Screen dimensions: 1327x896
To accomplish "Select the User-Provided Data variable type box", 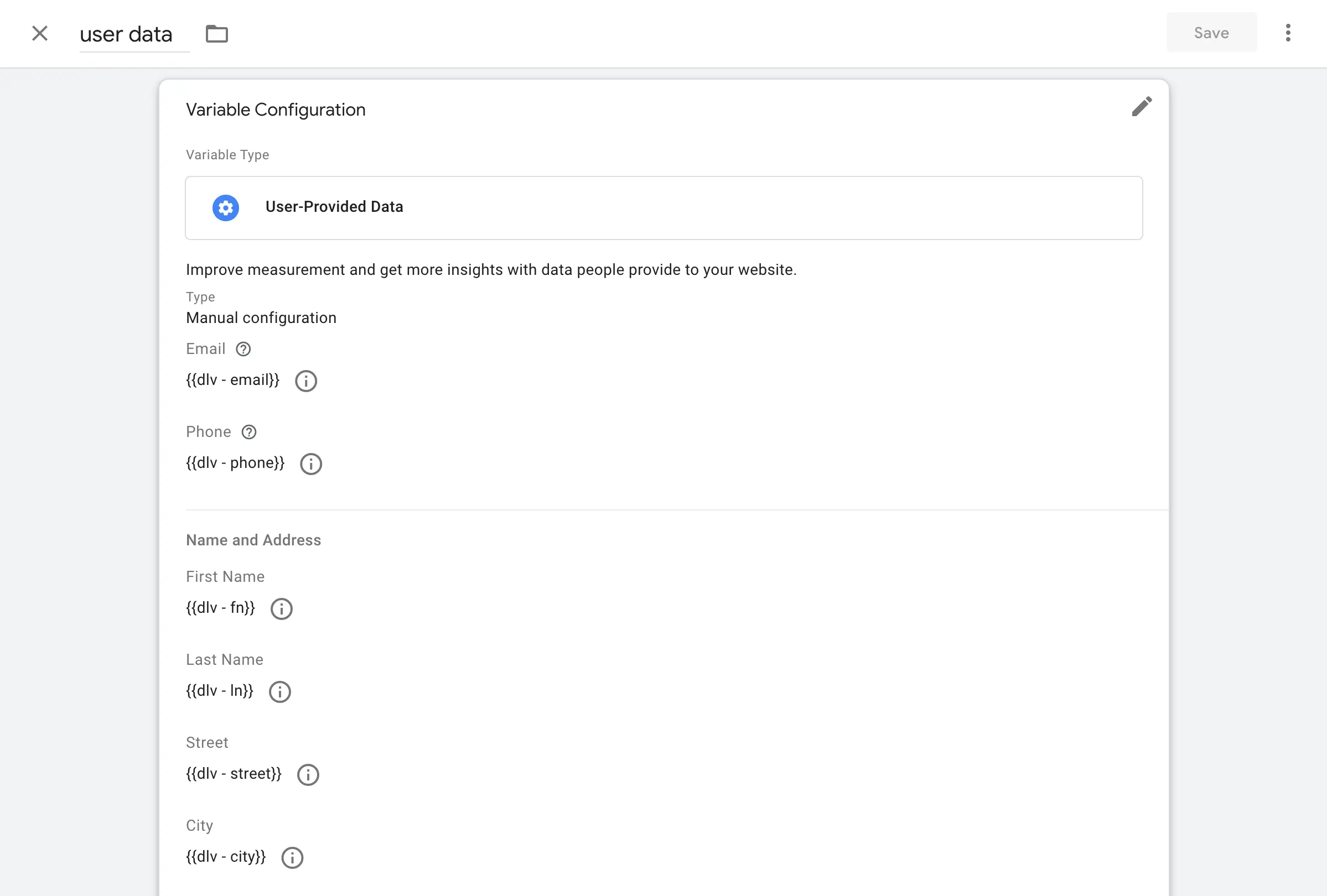I will (x=664, y=208).
